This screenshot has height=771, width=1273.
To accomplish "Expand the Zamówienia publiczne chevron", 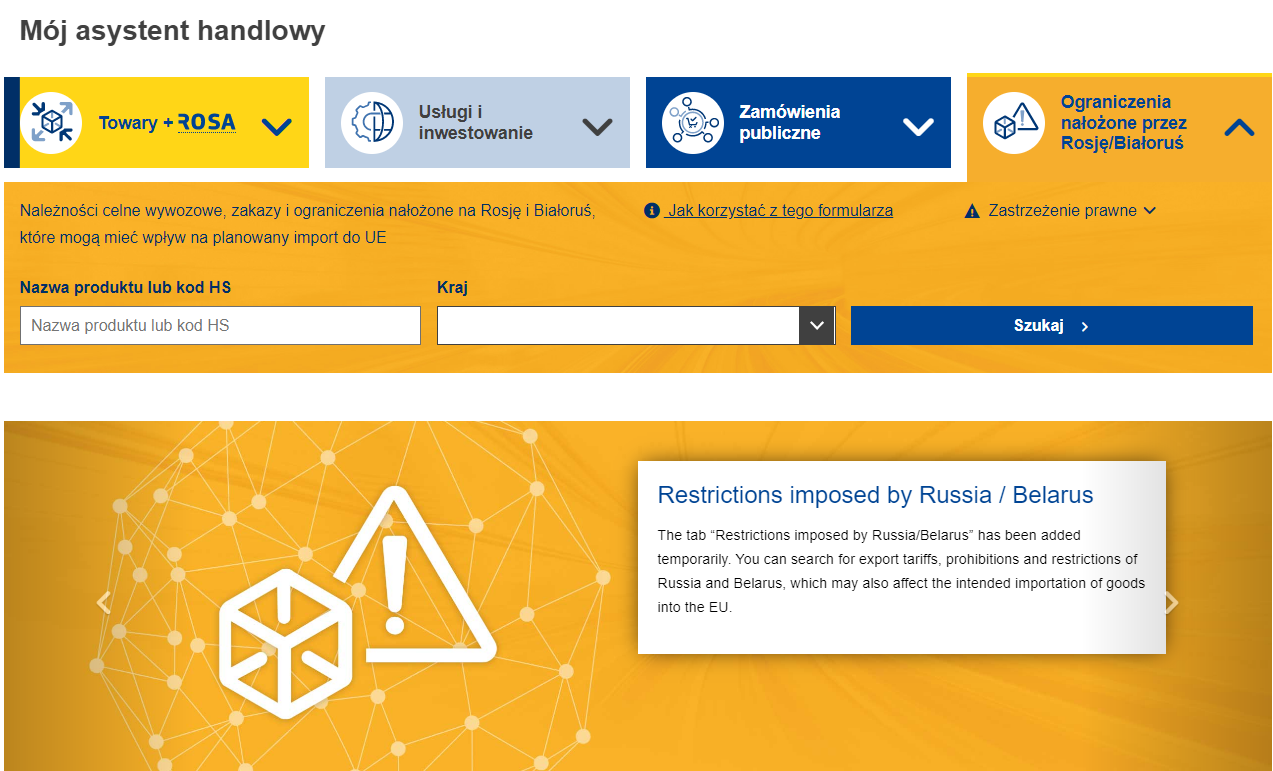I will [917, 127].
